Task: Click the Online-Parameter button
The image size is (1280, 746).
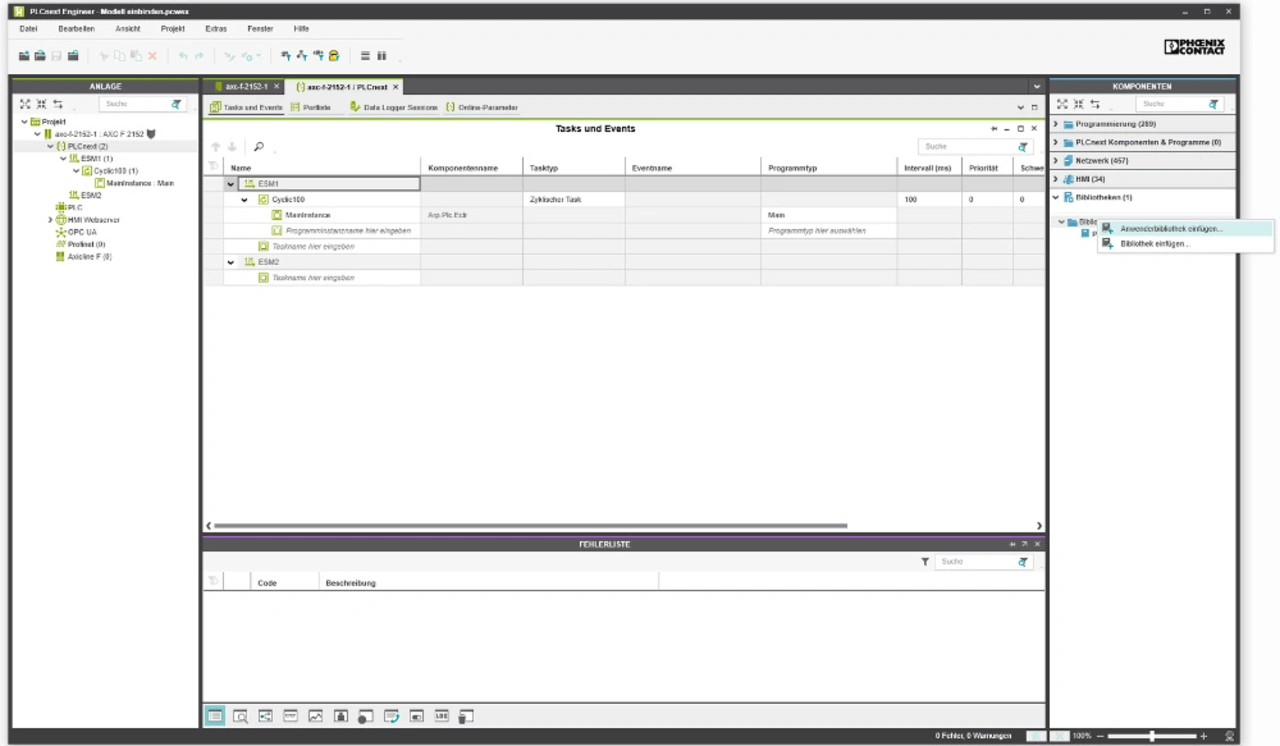Action: click(x=482, y=107)
